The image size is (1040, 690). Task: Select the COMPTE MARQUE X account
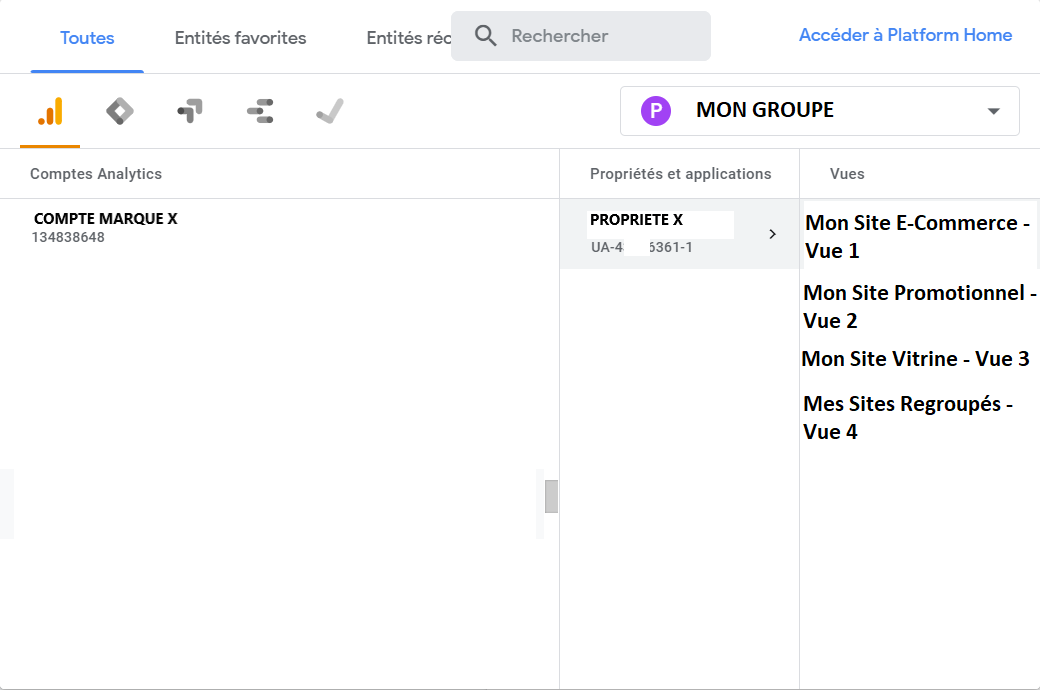click(x=105, y=227)
